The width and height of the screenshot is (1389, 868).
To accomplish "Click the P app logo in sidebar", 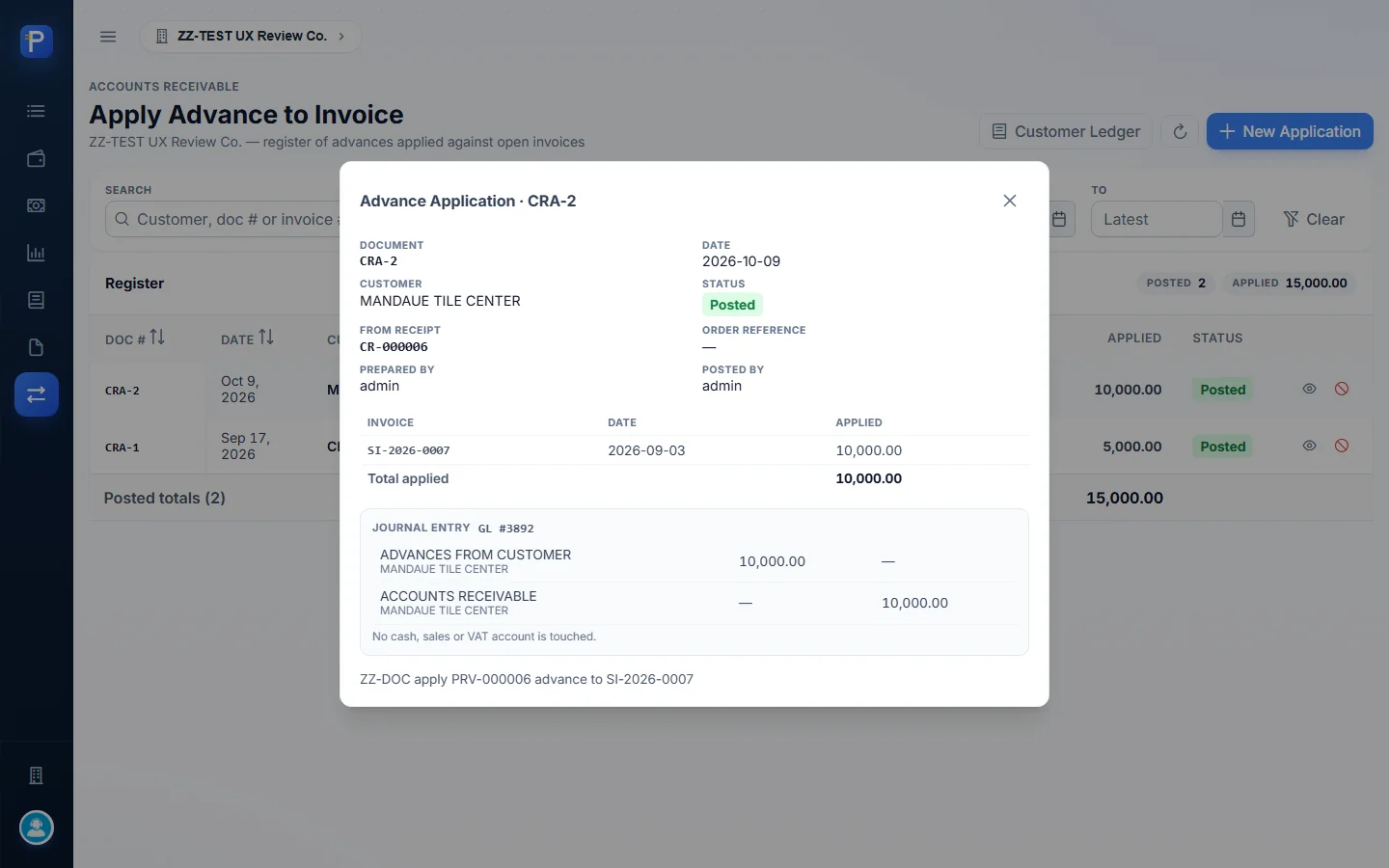I will [37, 41].
